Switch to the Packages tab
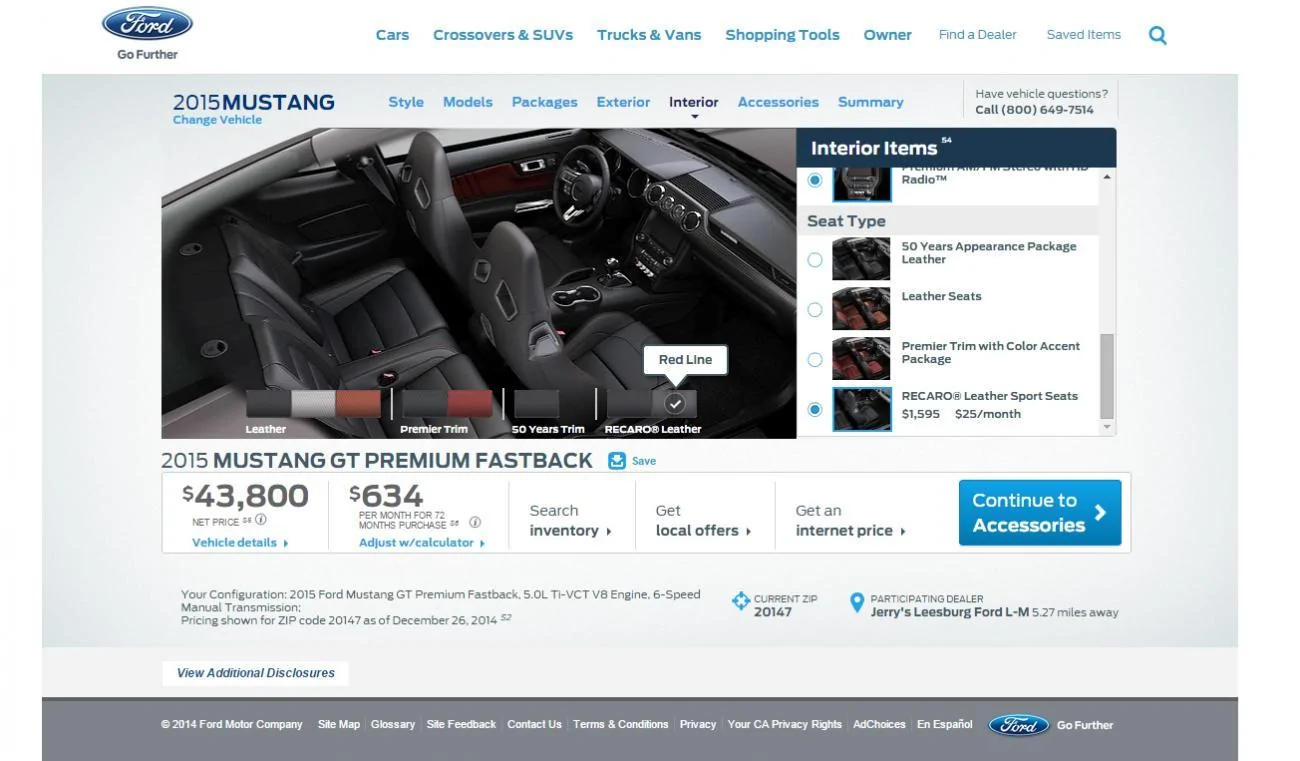 545,102
